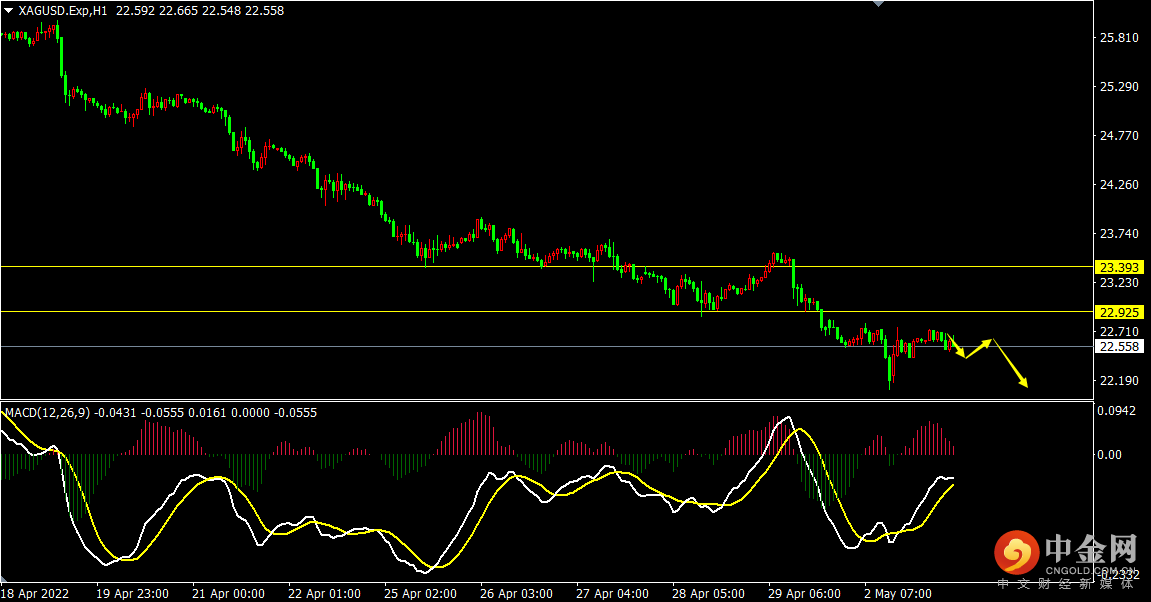This screenshot has height=602, width=1151.
Task: Select the yellow 22.925 price label
Action: 1119,312
